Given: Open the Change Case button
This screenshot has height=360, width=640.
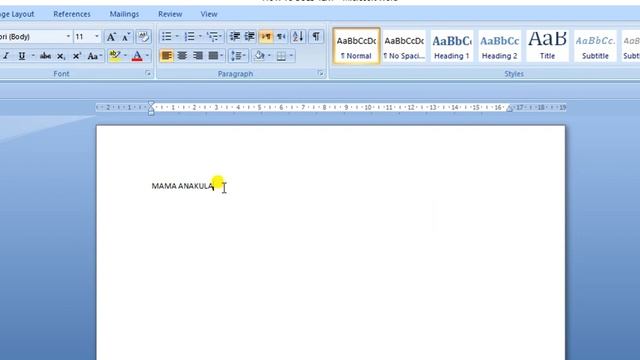Looking at the screenshot, I should coord(94,56).
